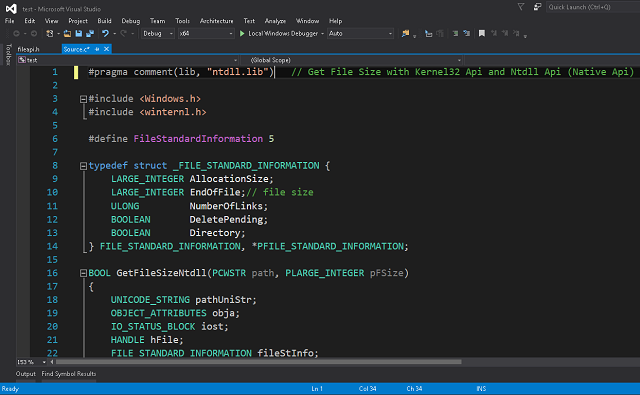Click the Open File folder icon
Image resolution: width=640 pixels, height=395 pixels.
67,33
